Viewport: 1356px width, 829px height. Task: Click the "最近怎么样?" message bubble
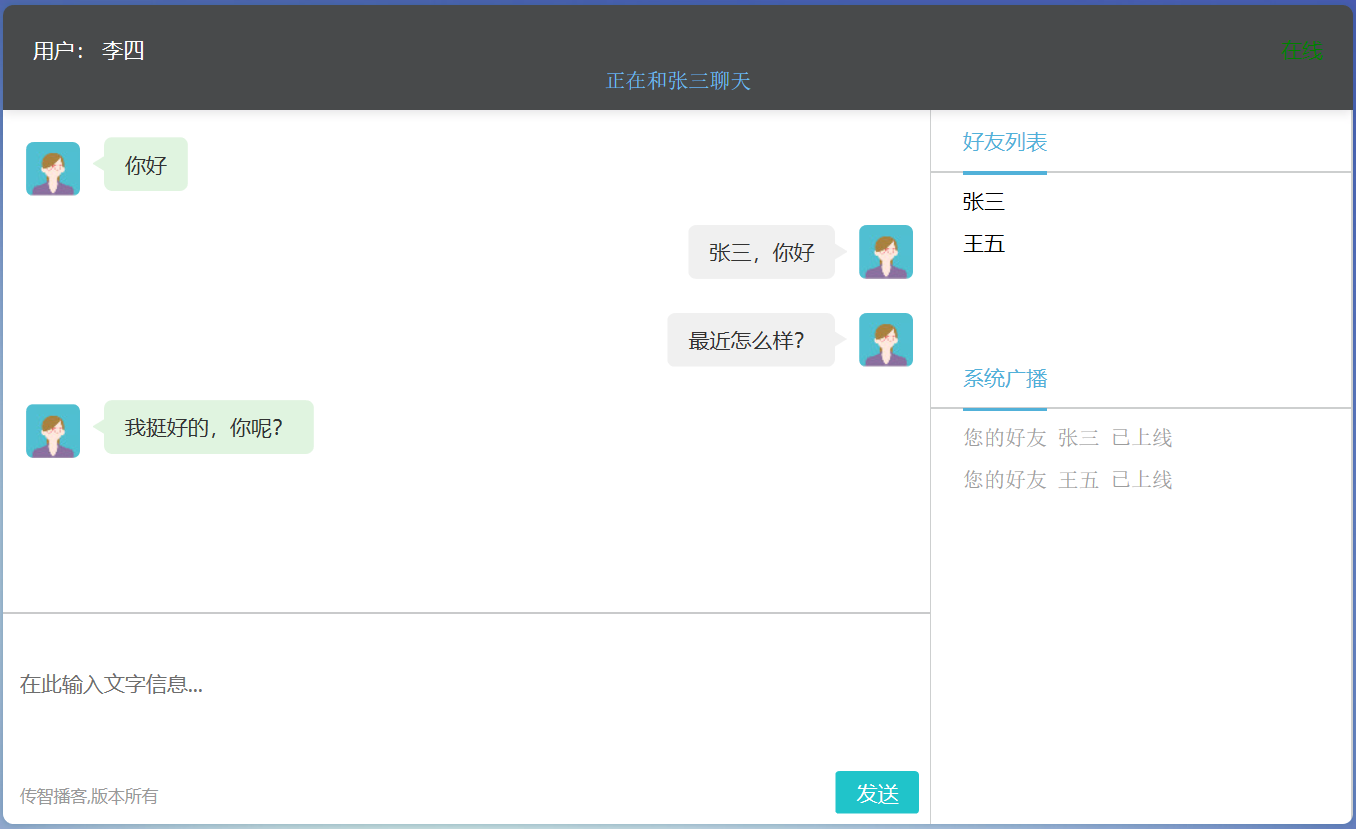750,340
